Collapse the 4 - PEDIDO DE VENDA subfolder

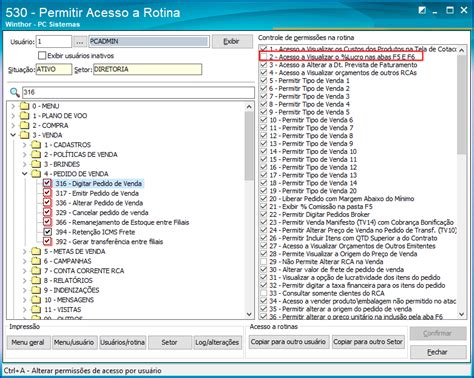tap(25, 174)
